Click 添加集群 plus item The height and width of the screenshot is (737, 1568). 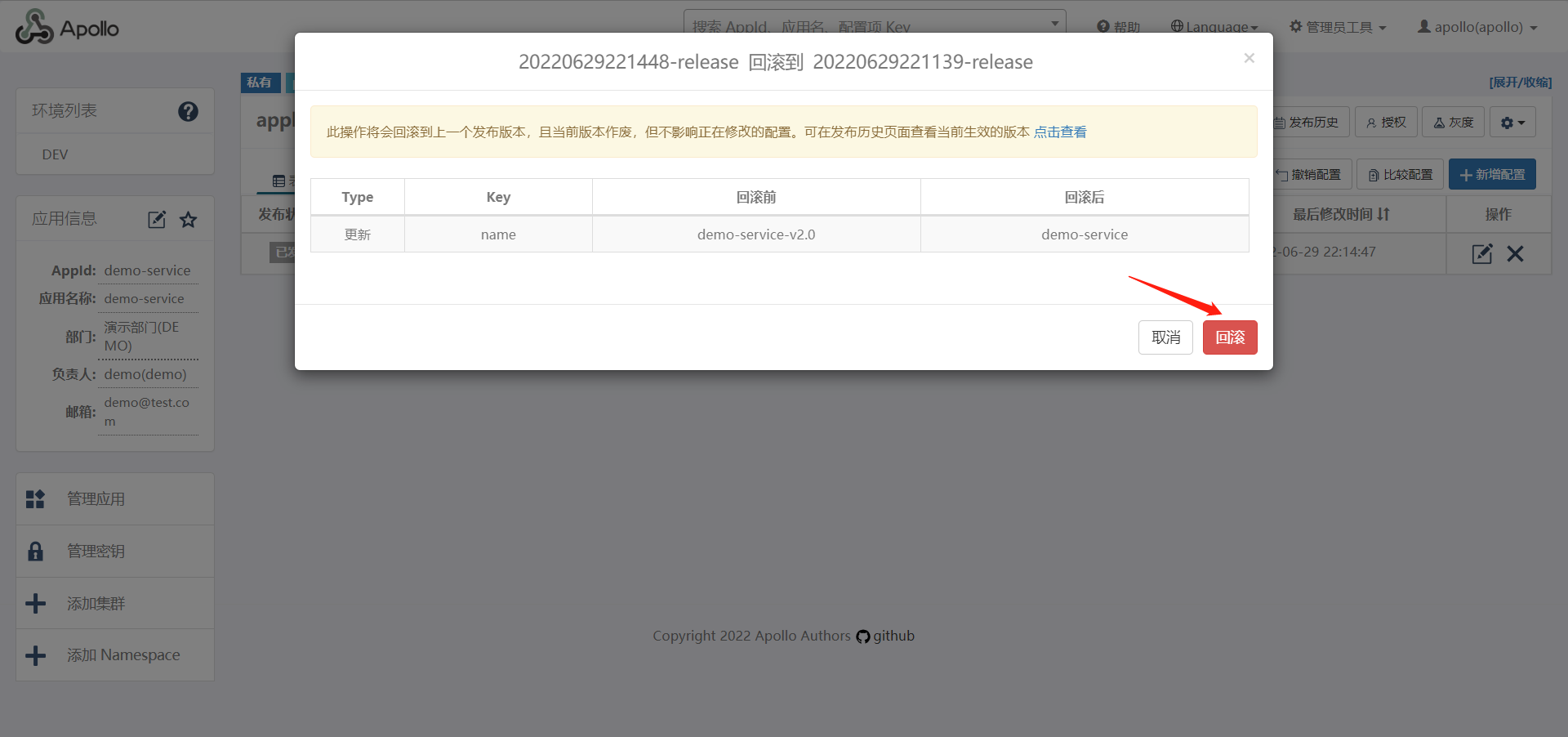[x=96, y=604]
